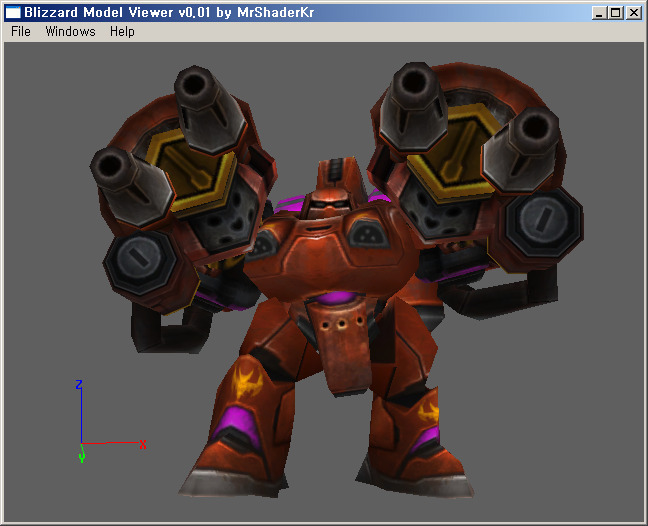The width and height of the screenshot is (648, 526).
Task: Open the Help menu
Action: [122, 31]
